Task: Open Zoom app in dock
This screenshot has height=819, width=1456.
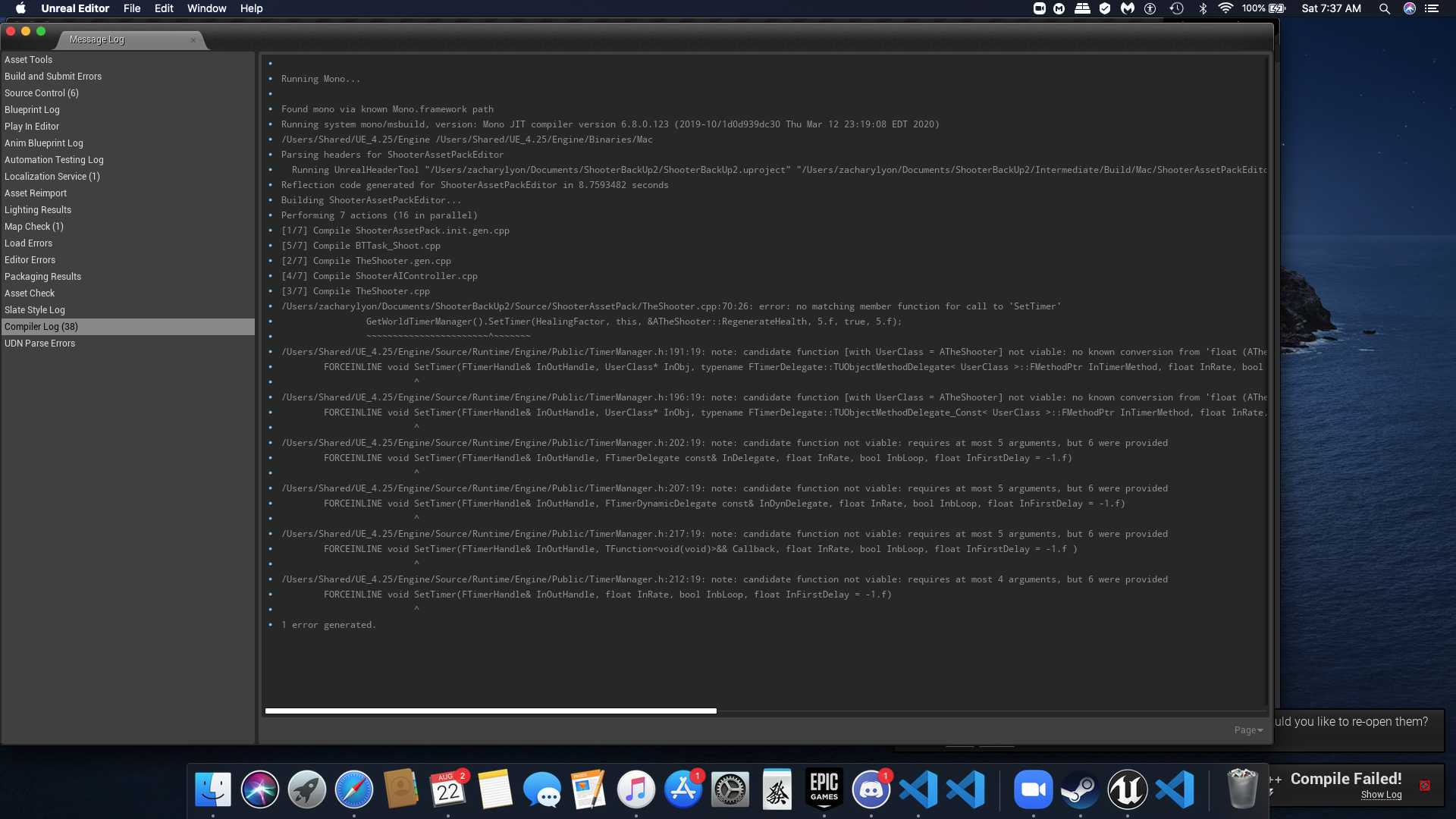Action: pyautogui.click(x=1033, y=789)
